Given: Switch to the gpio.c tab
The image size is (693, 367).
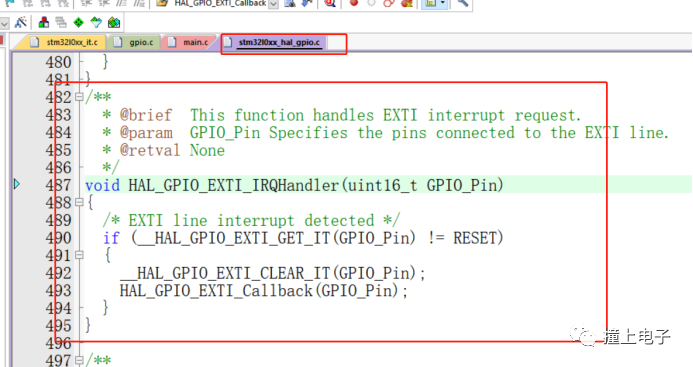Looking at the screenshot, I should 135,42.
